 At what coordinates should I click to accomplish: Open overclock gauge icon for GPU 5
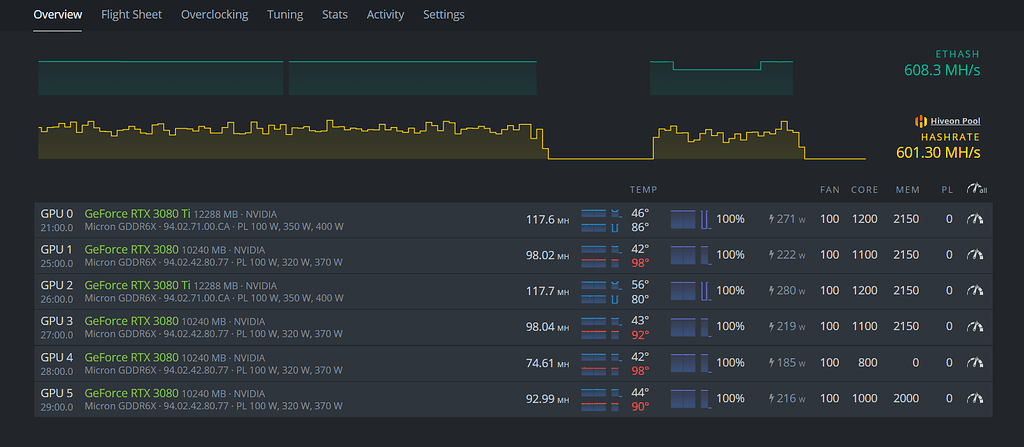coord(975,399)
